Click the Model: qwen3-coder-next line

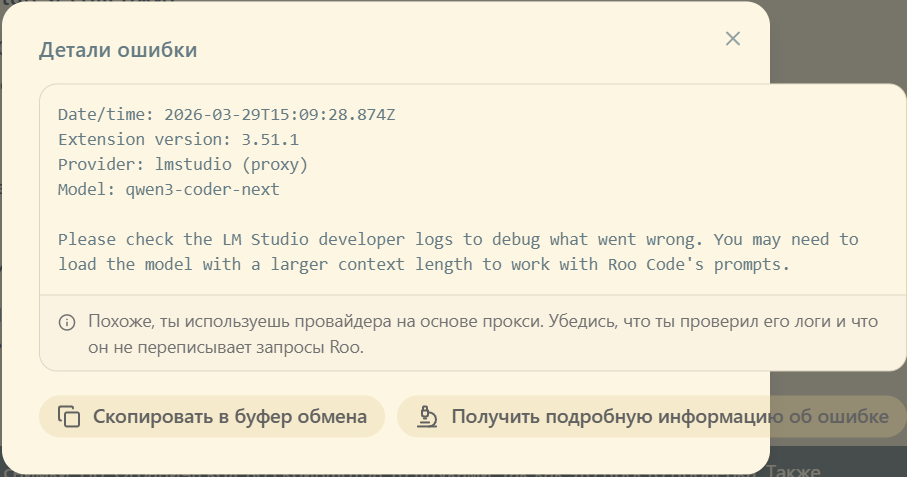[169, 190]
